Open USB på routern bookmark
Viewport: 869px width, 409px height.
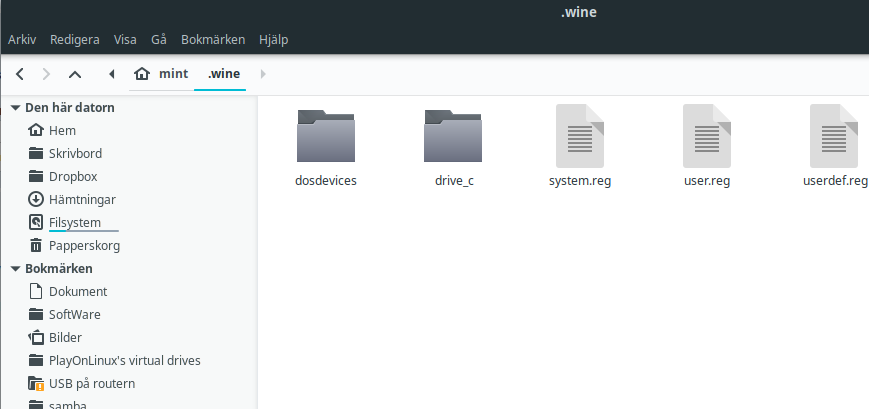(91, 383)
